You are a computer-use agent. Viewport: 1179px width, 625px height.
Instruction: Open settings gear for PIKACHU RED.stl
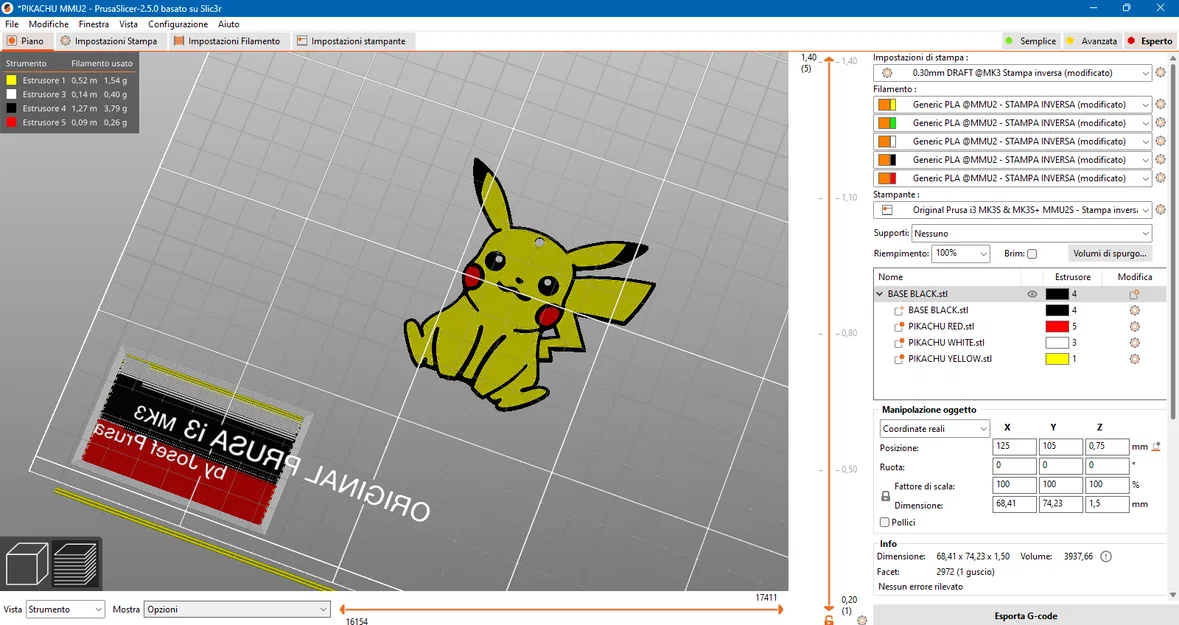click(x=1134, y=326)
